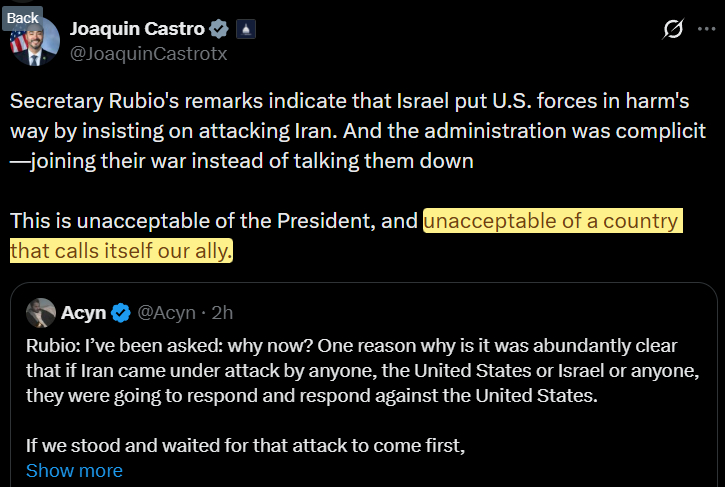Click quoted line 'If we stood and waited'
The height and width of the screenshot is (487, 725).
[x=246, y=446]
